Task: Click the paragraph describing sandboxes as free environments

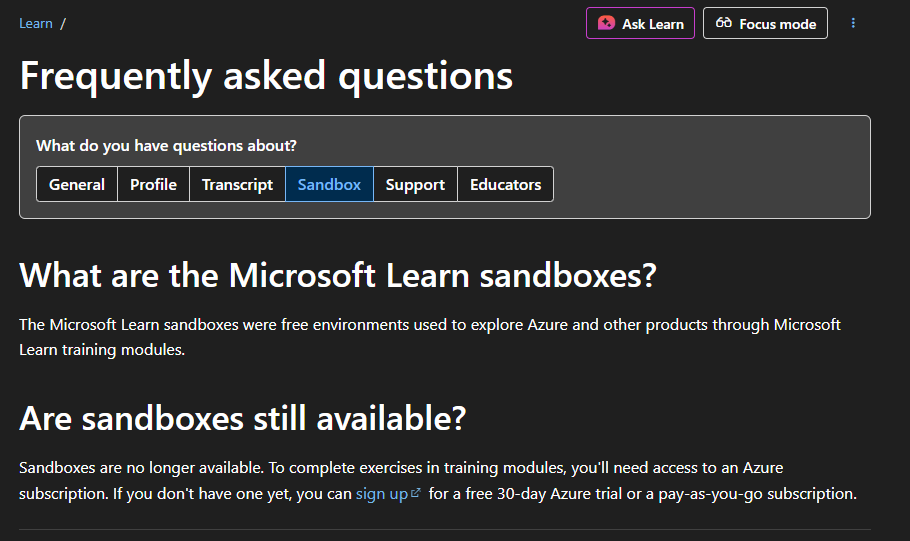Action: coord(429,337)
